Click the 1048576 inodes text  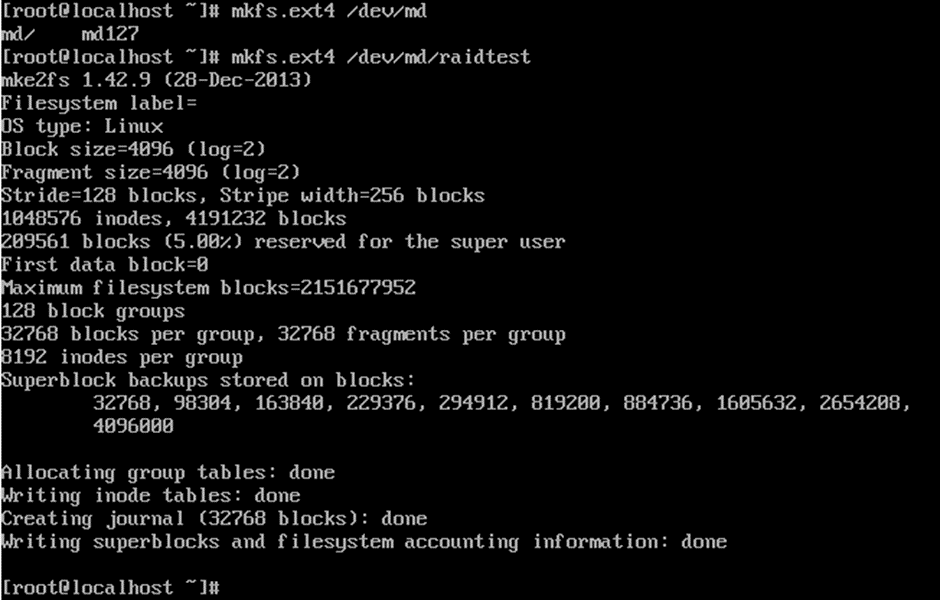[82, 218]
